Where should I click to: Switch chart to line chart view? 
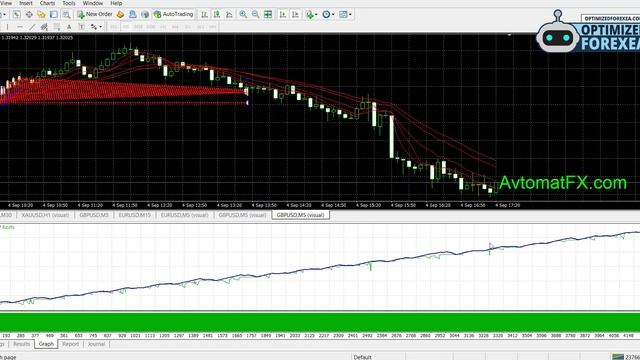coord(229,15)
